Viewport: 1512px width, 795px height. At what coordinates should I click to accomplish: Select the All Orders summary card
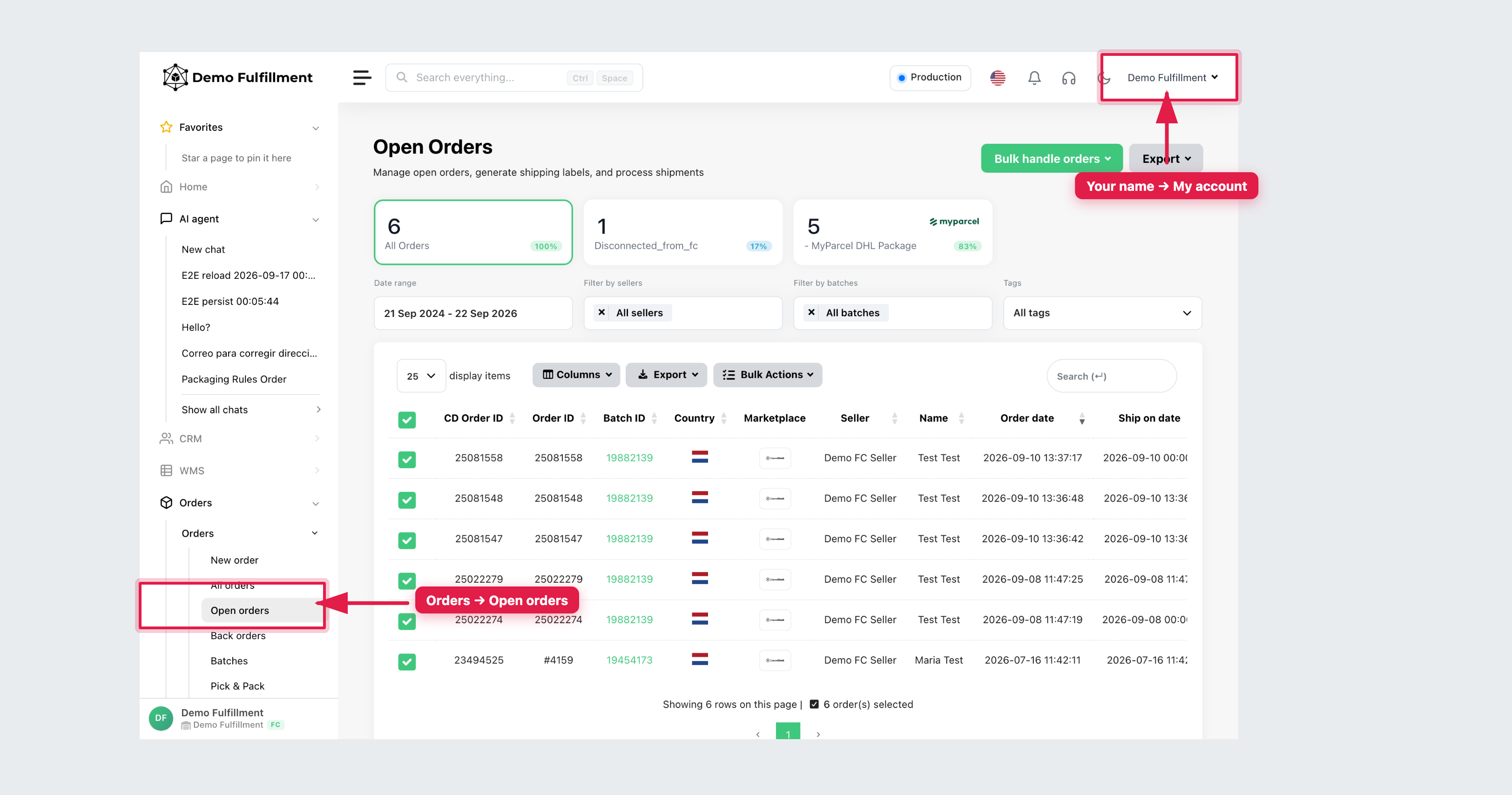(x=473, y=232)
